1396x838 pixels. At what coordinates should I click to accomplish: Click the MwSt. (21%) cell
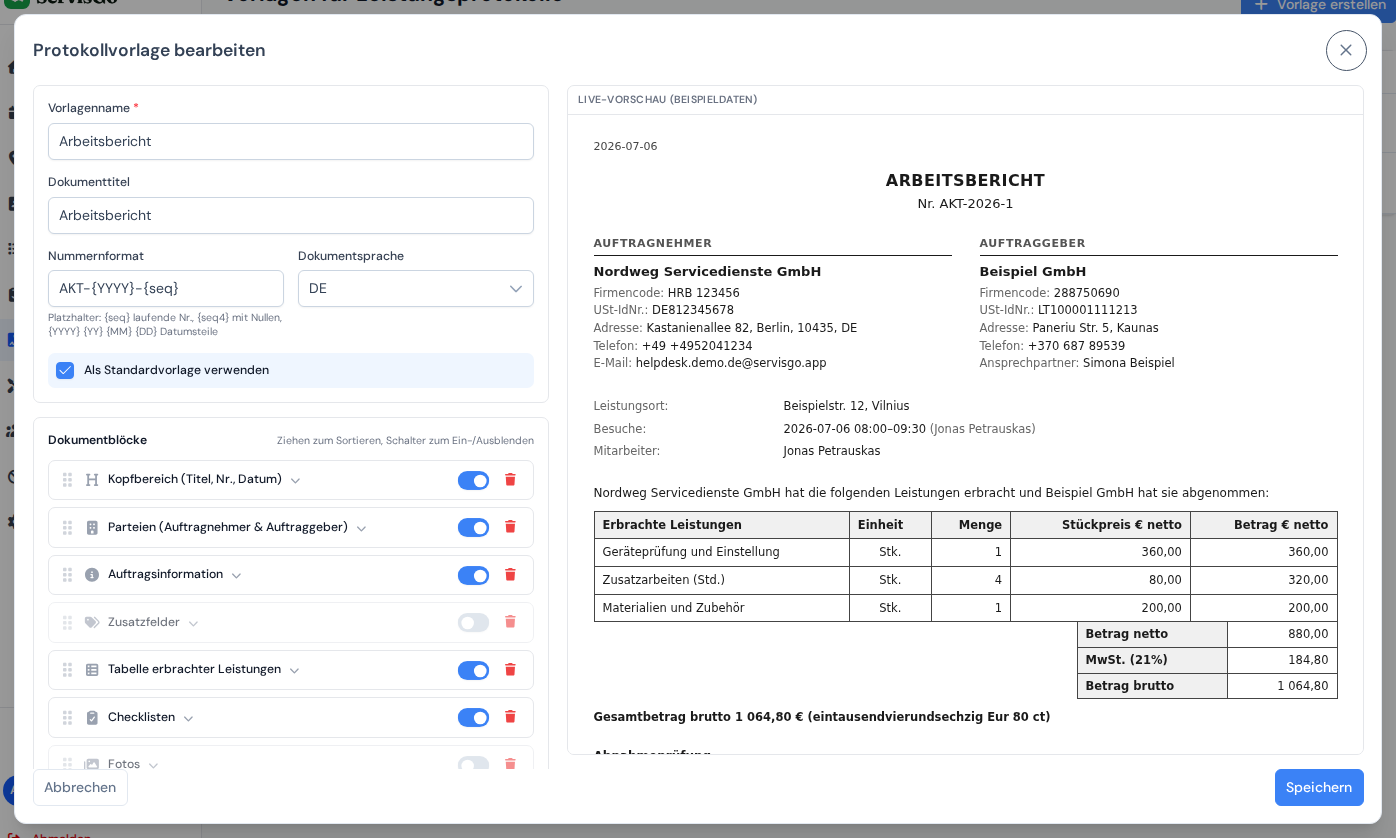tap(1152, 660)
